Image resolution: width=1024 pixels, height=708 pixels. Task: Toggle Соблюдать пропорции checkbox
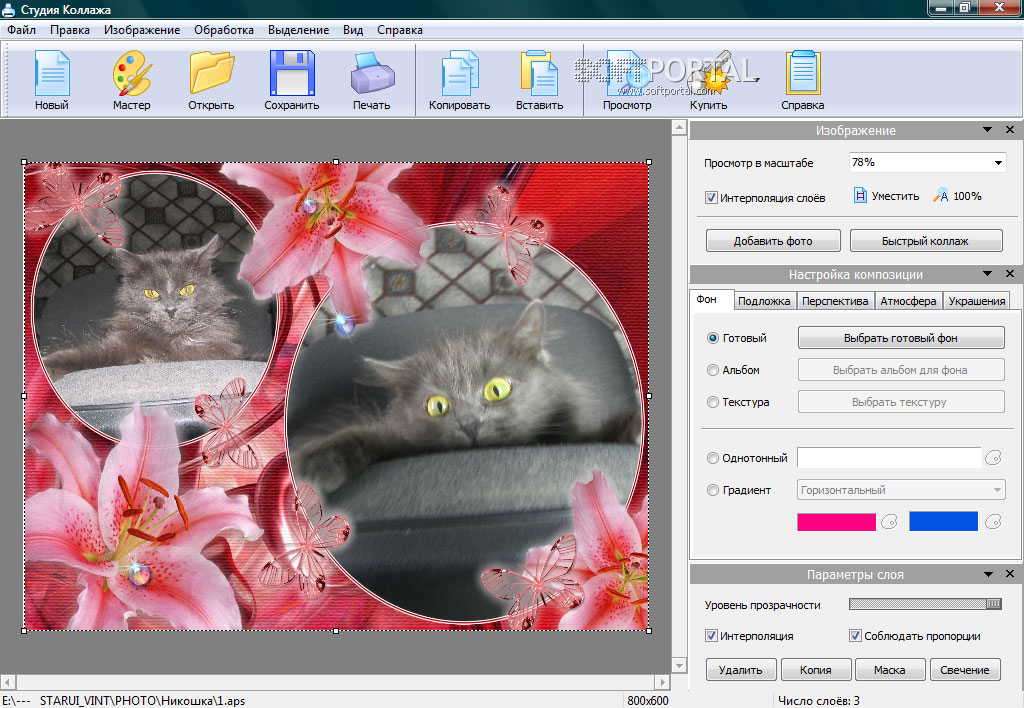[855, 636]
